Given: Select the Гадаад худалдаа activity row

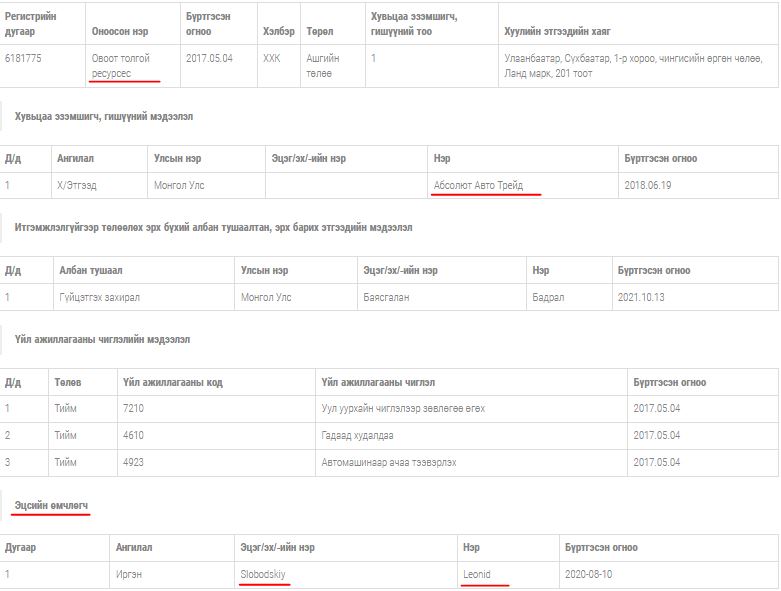Looking at the screenshot, I should coord(358,435).
